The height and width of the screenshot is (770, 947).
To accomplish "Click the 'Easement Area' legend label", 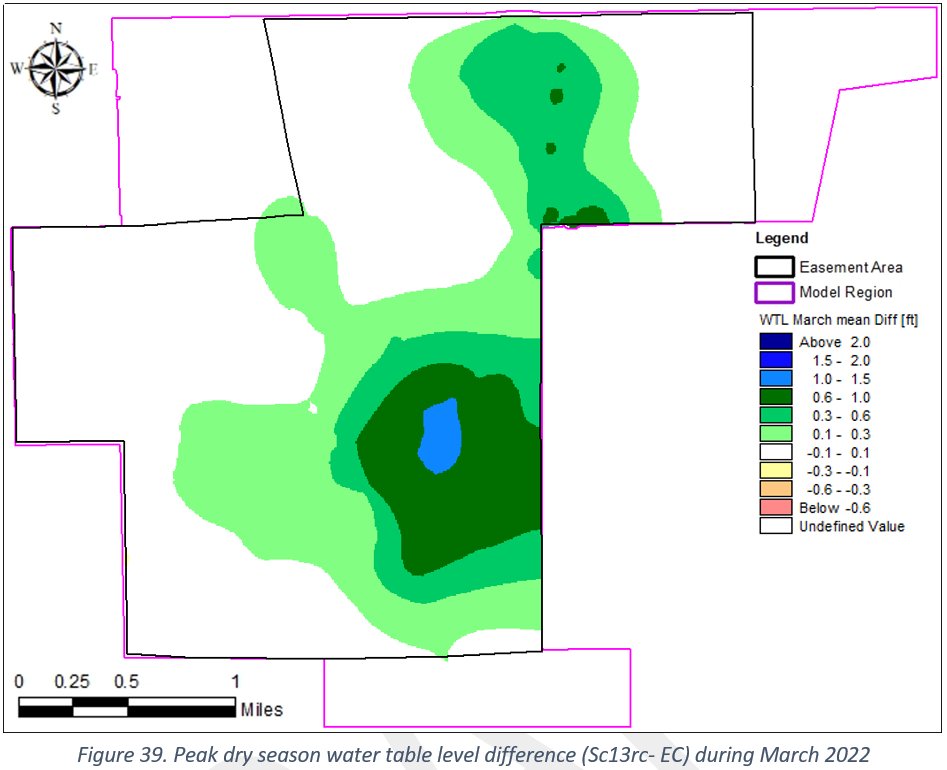I will (x=851, y=267).
